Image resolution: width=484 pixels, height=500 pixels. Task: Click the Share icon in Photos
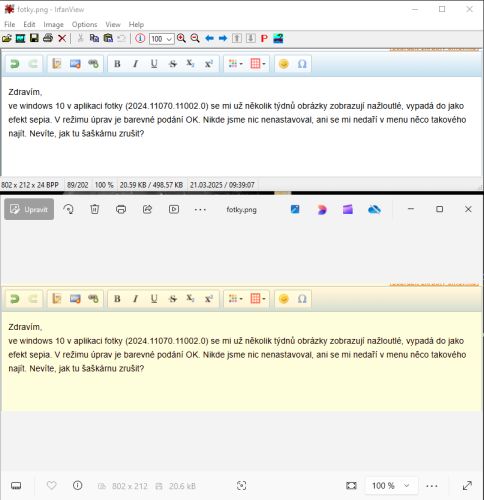tap(147, 209)
